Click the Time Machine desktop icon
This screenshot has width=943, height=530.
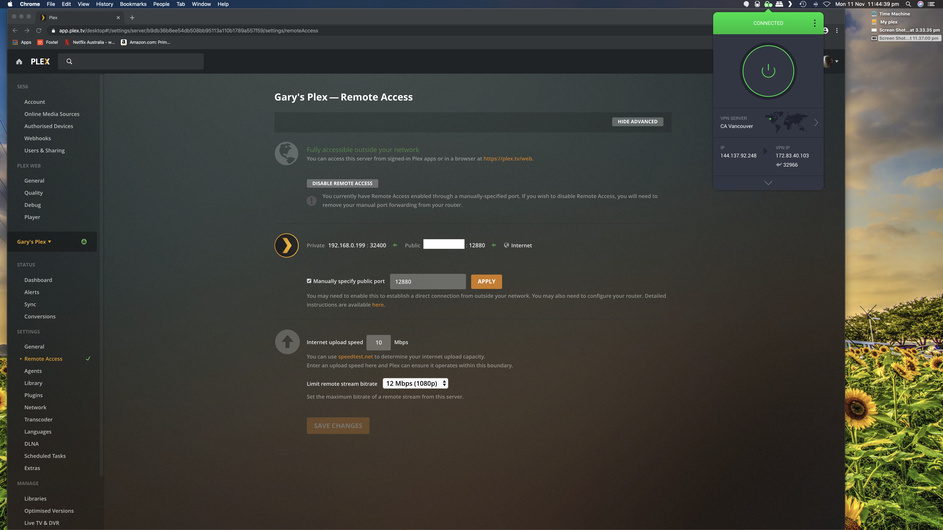click(x=874, y=14)
